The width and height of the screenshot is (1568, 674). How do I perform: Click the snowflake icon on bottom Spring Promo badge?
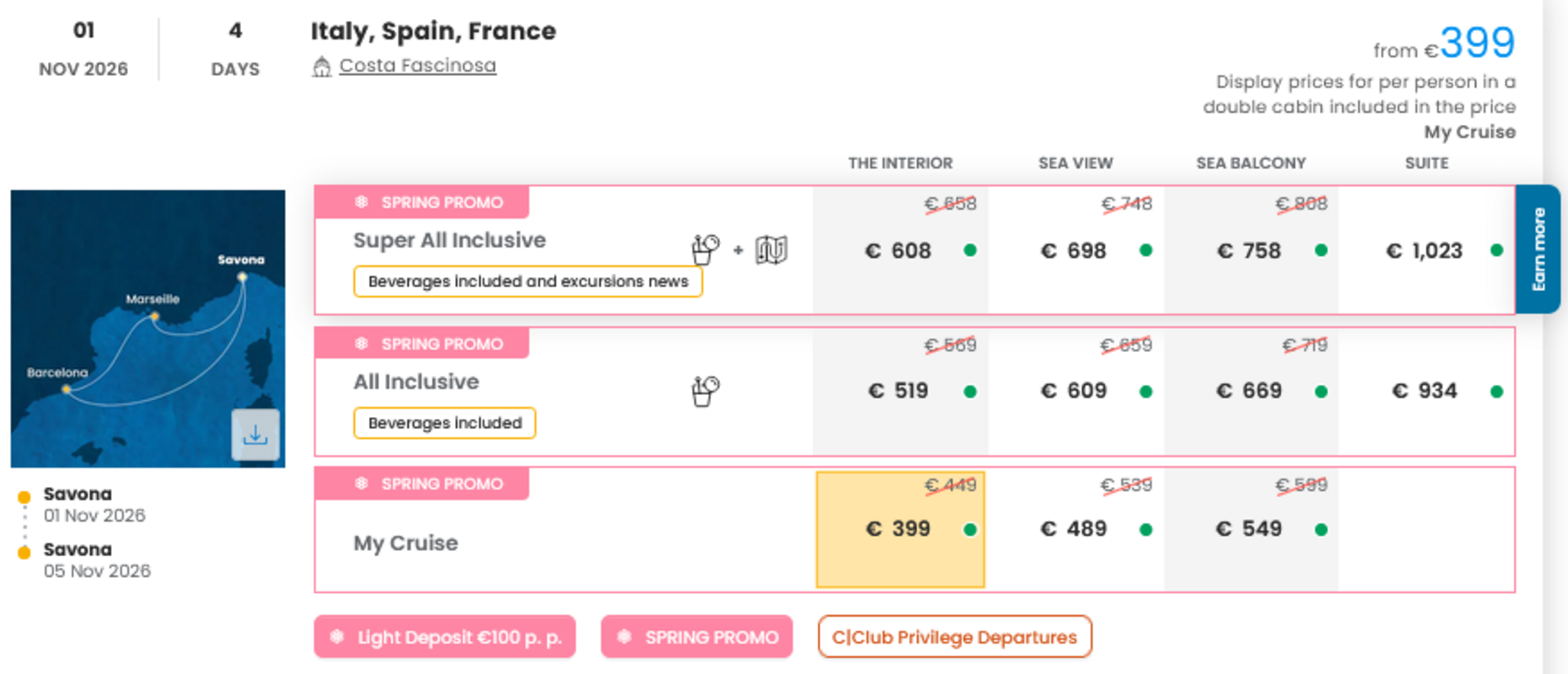pos(625,637)
